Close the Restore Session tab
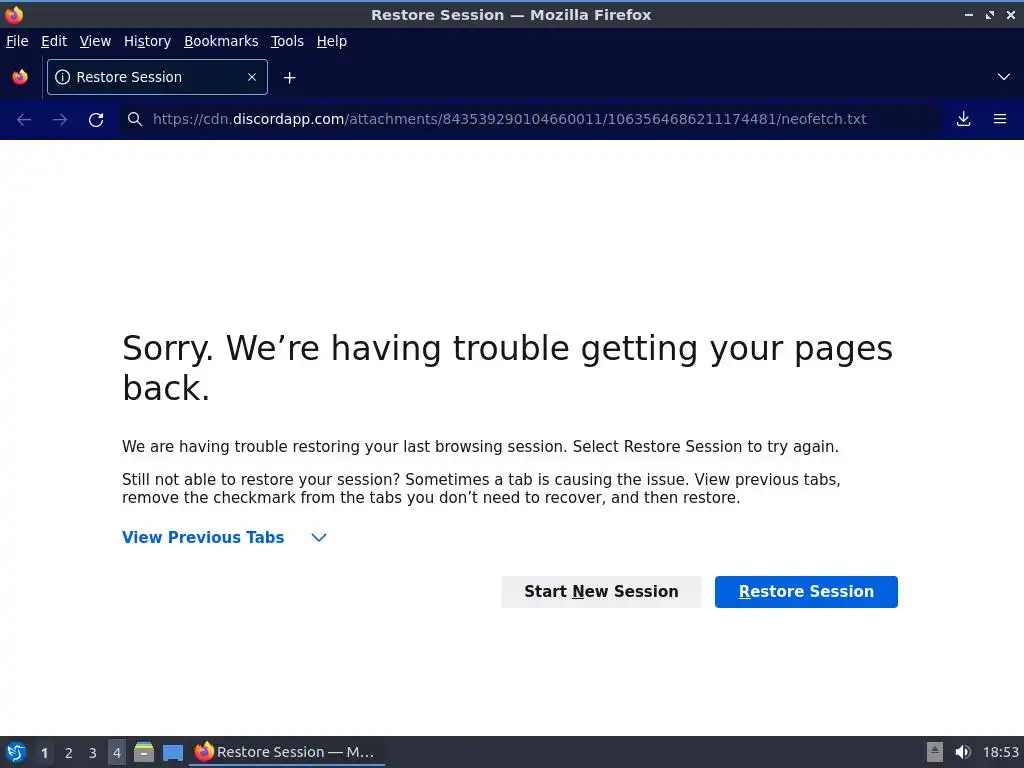Viewport: 1024px width, 768px height. coord(252,77)
